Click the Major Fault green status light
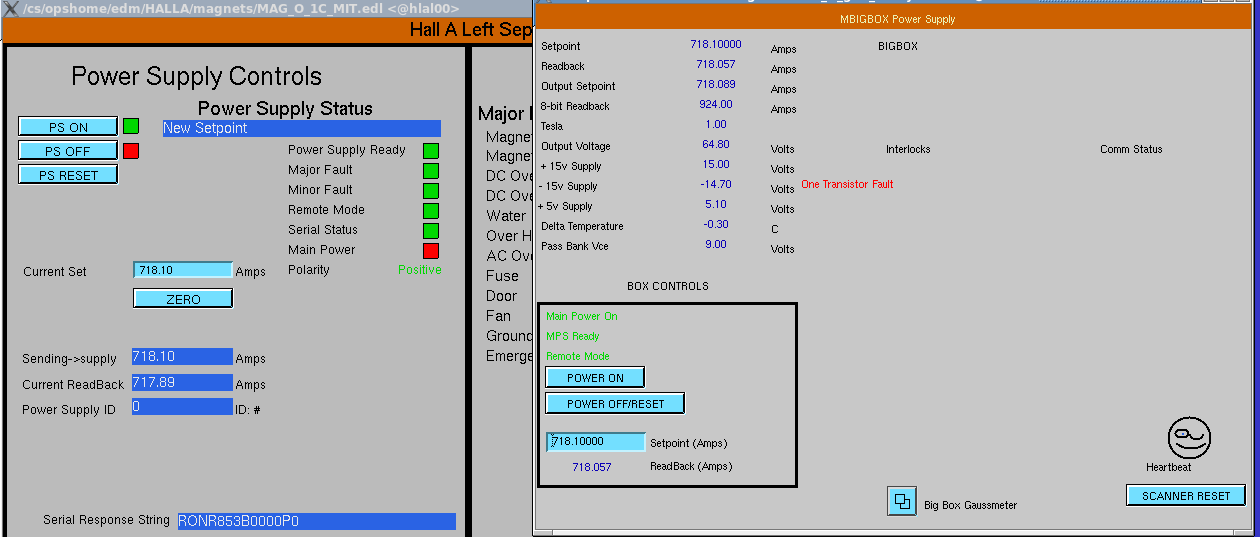Viewport: 1260px width, 537px height. point(431,171)
